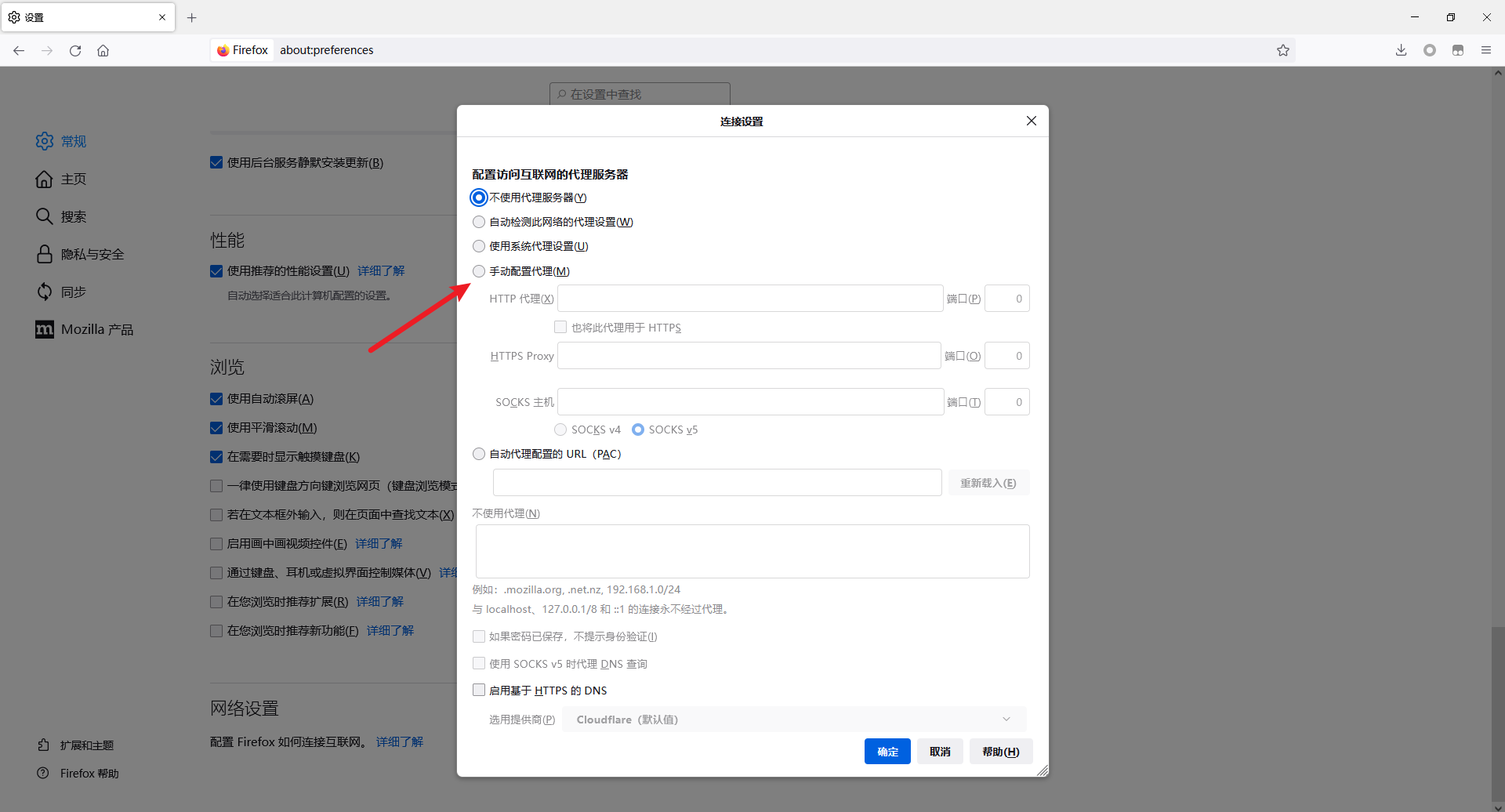Open a new tab with plus button
The image size is (1505, 812).
pos(191,17)
